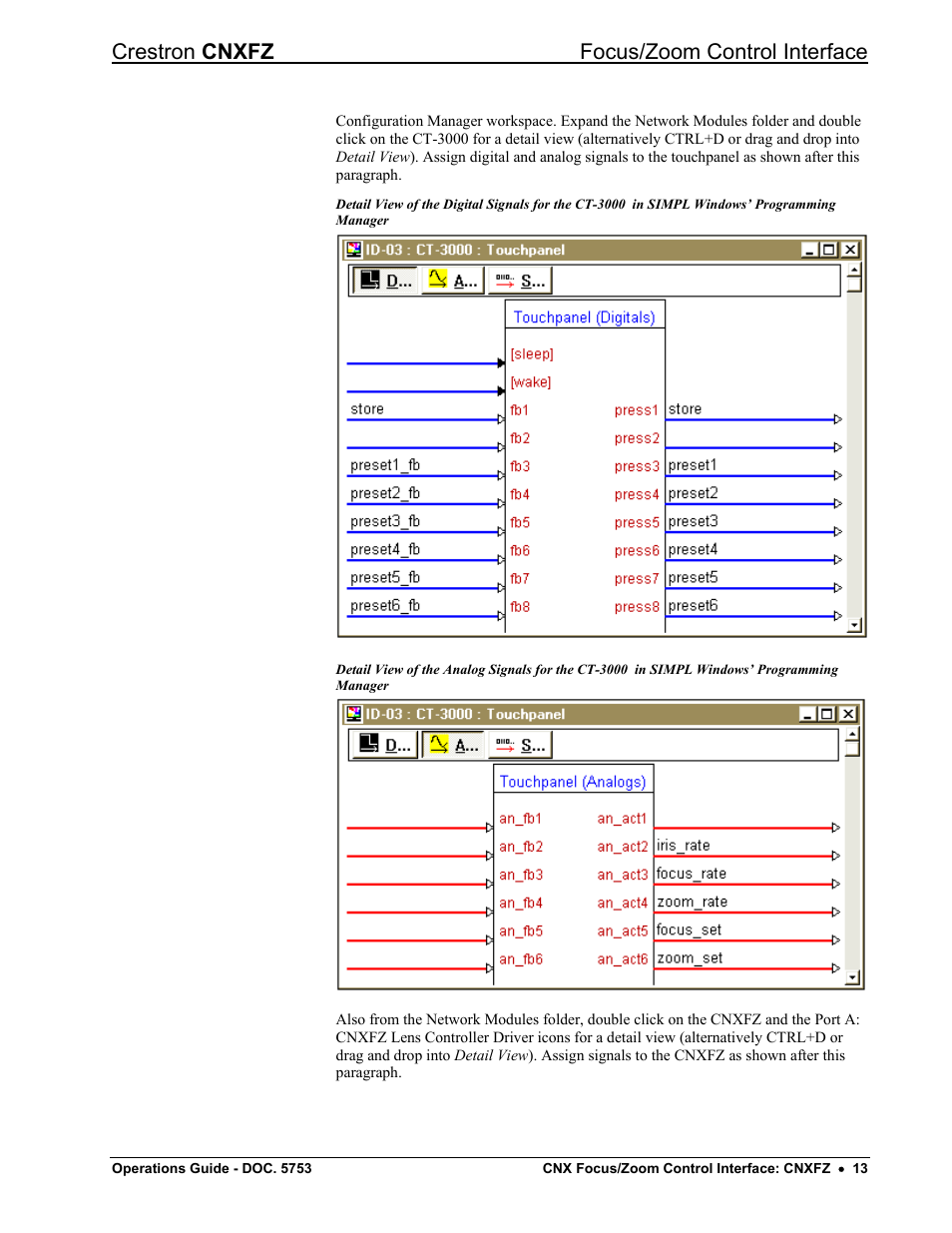952x1233 pixels.
Task: Maximize the Digitals detail view window
Action: pos(828,250)
